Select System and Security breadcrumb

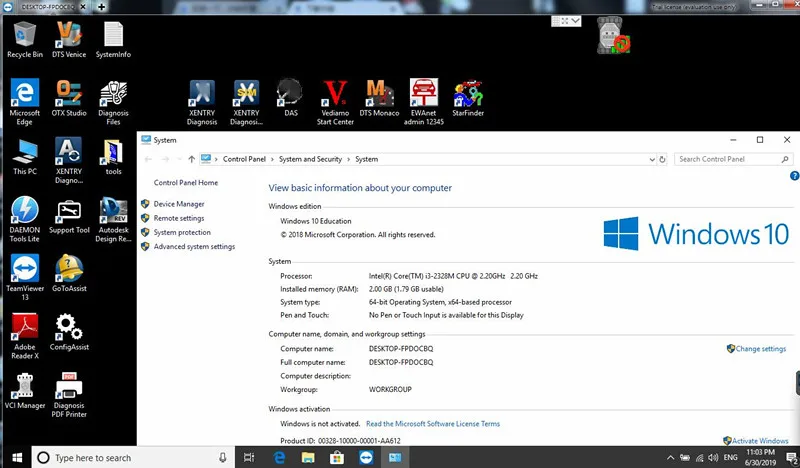point(310,159)
